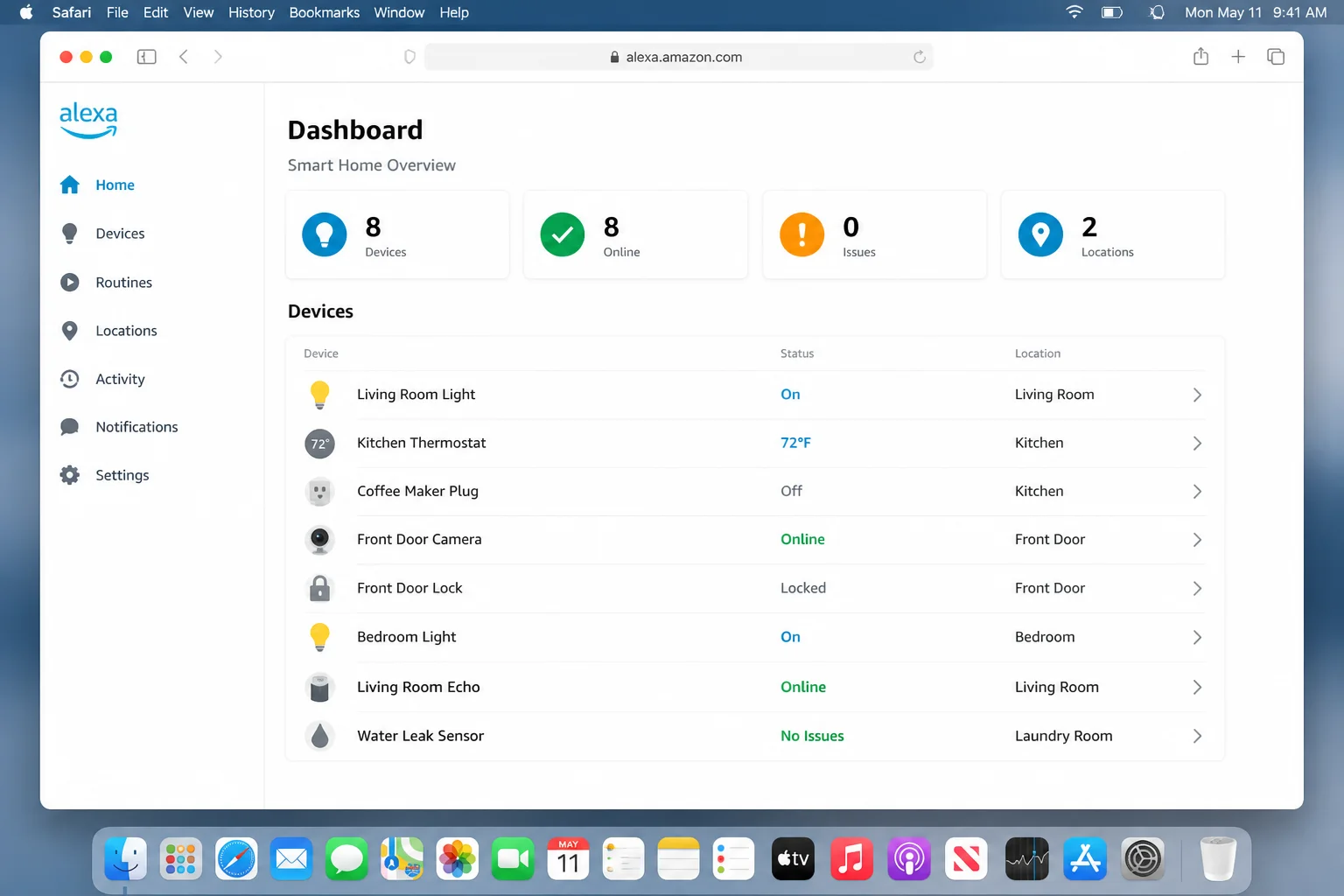Open the Home sidebar item
1344x896 pixels.
pyautogui.click(x=97, y=185)
